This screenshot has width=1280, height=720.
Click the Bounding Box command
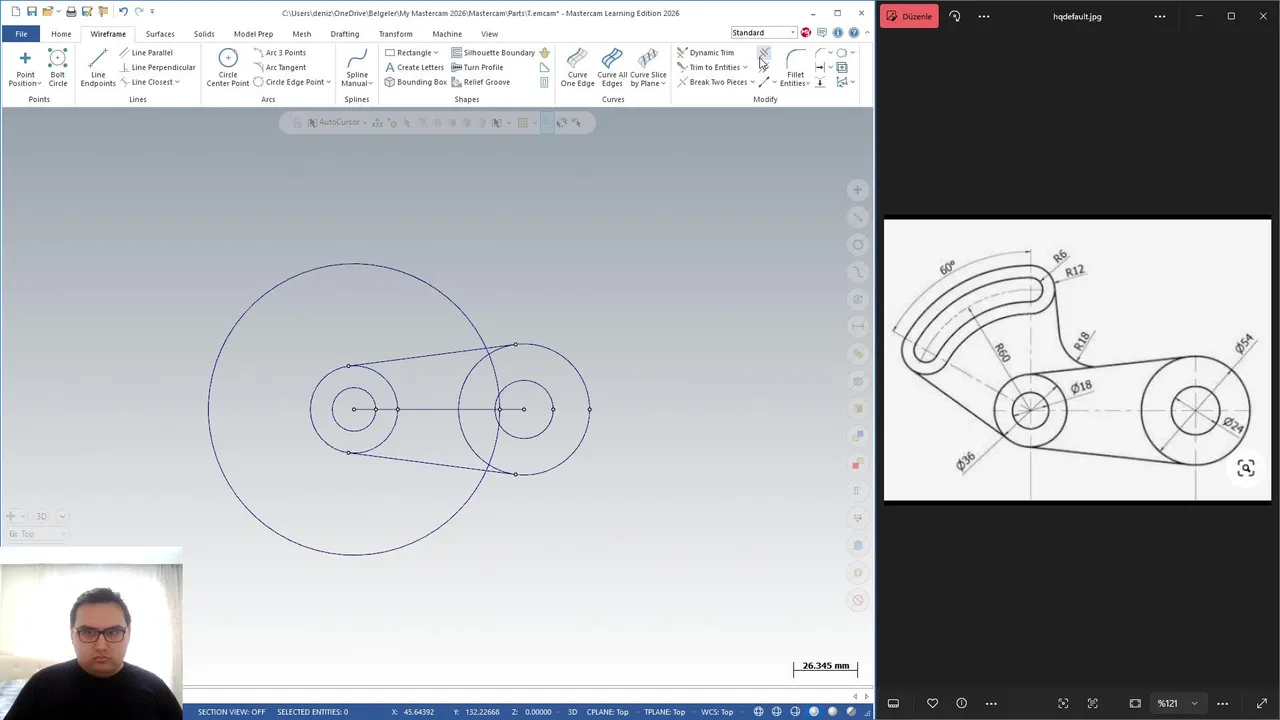pos(415,82)
